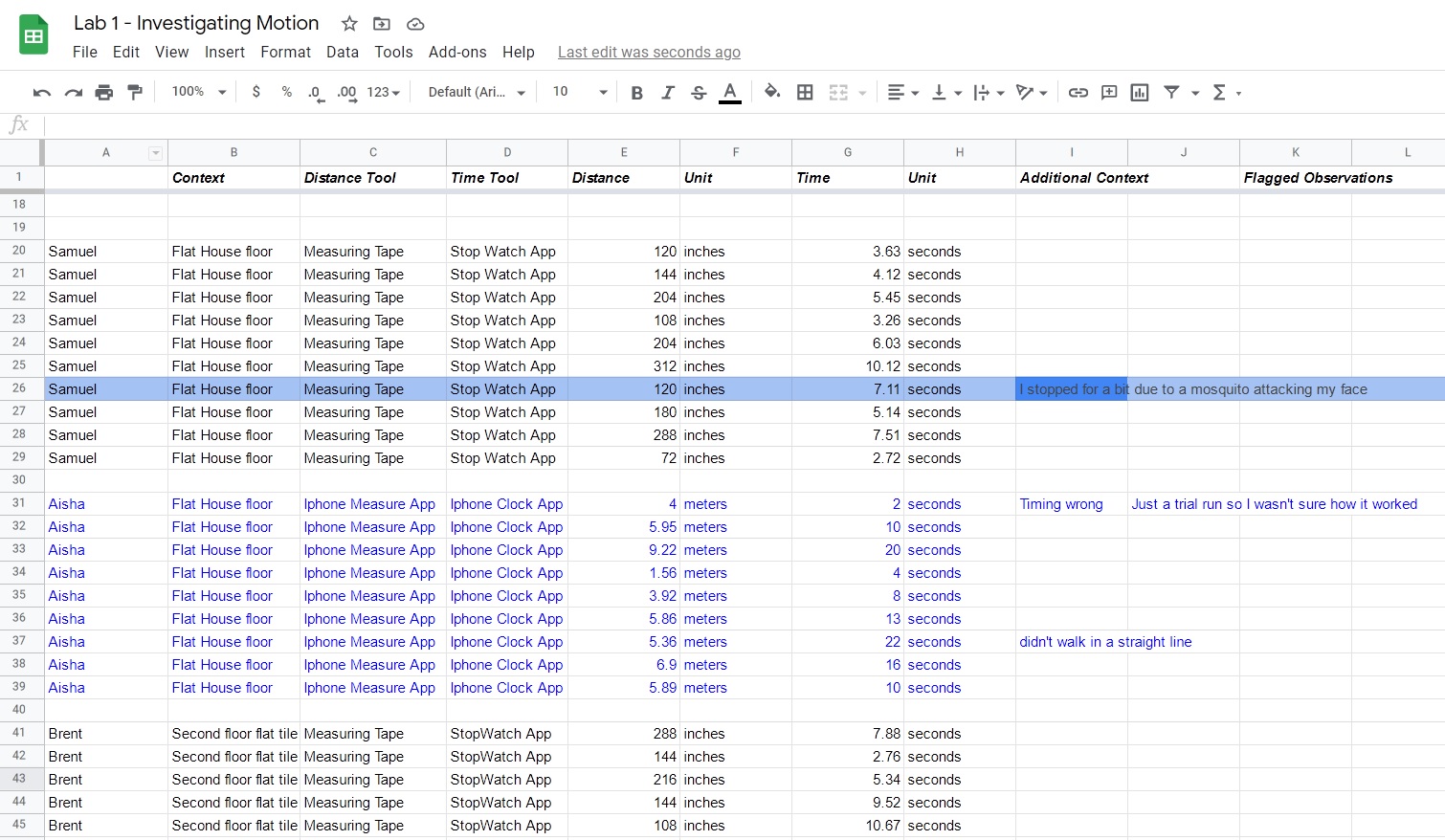Insert a link

pos(1078,93)
